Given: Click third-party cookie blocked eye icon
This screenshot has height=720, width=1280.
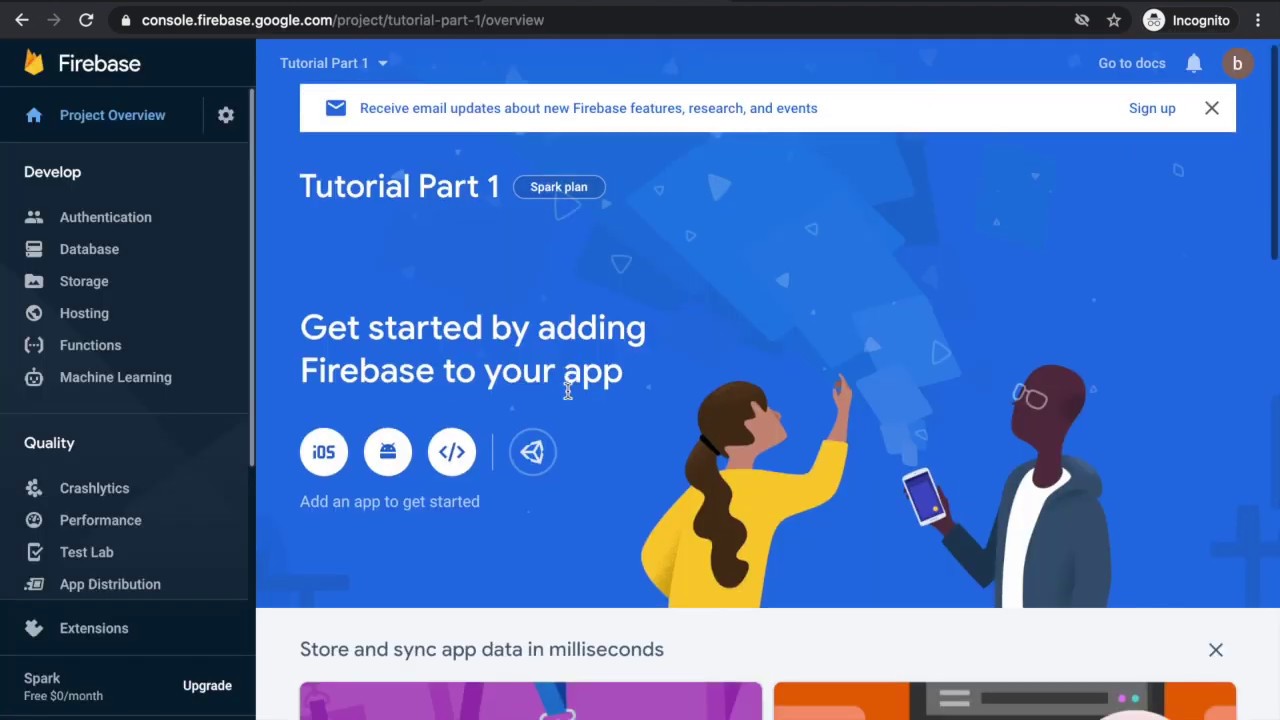Looking at the screenshot, I should [x=1082, y=20].
